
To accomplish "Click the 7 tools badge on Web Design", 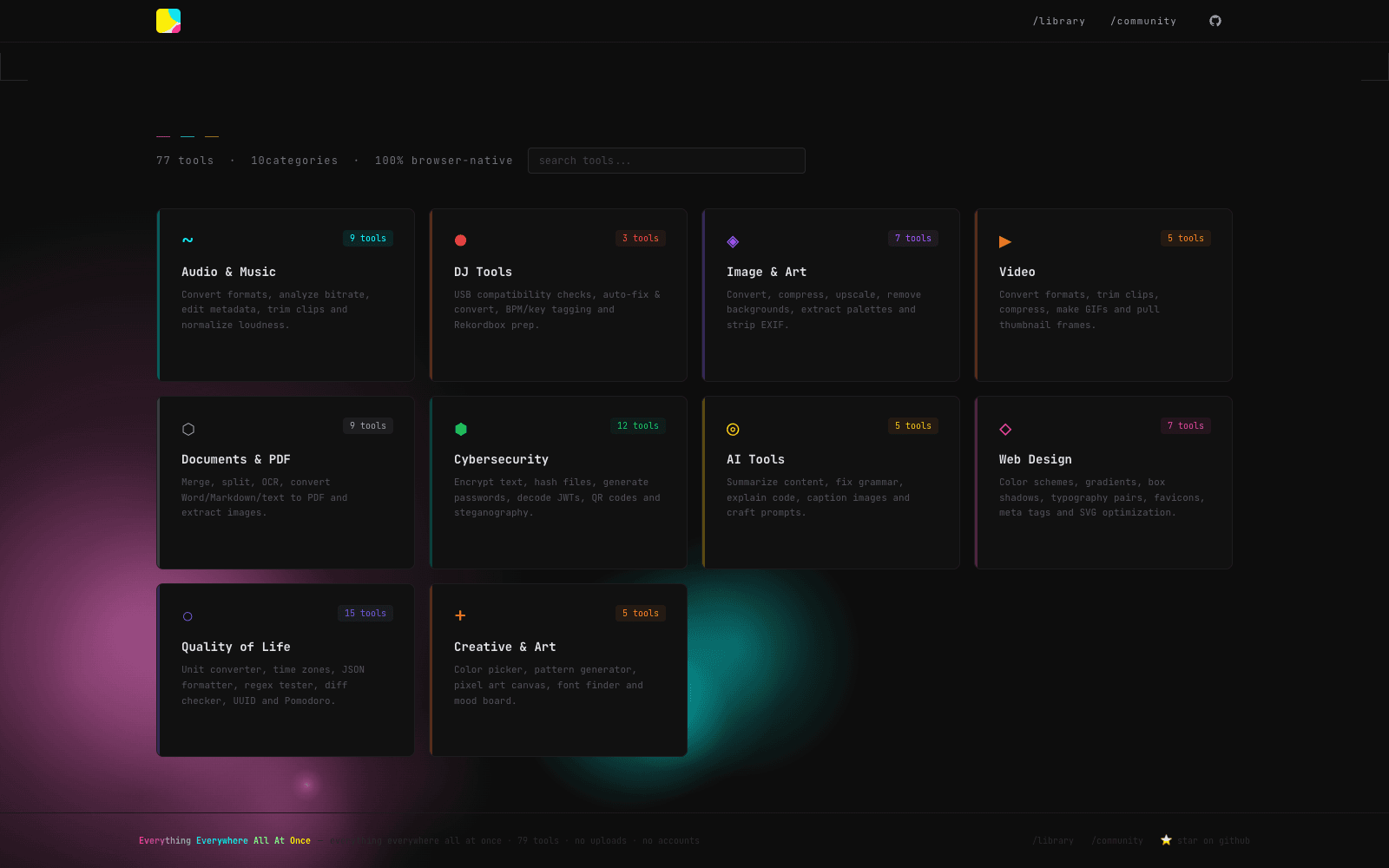I will [x=1186, y=425].
